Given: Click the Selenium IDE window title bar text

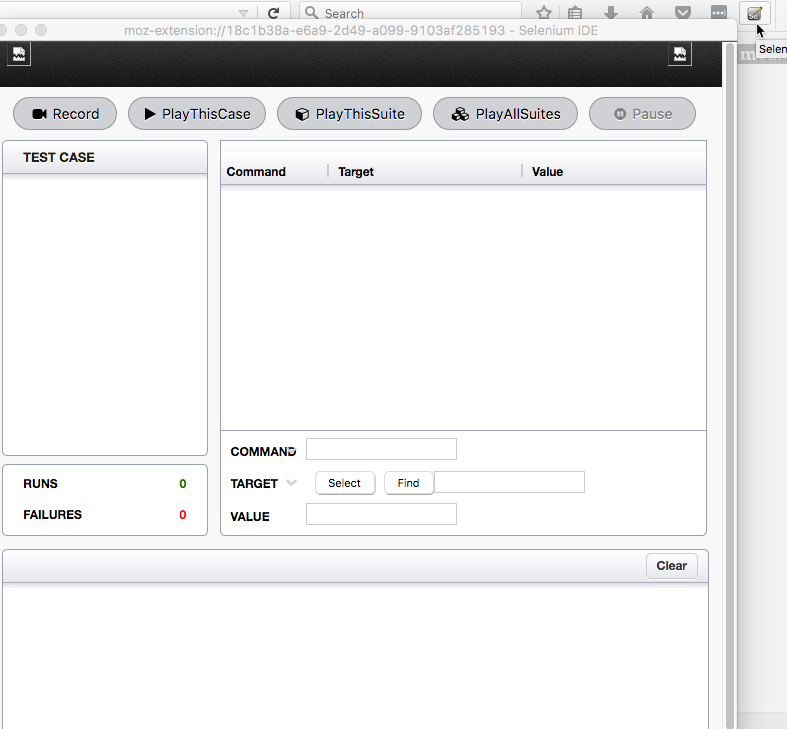Looking at the screenshot, I should point(361,31).
